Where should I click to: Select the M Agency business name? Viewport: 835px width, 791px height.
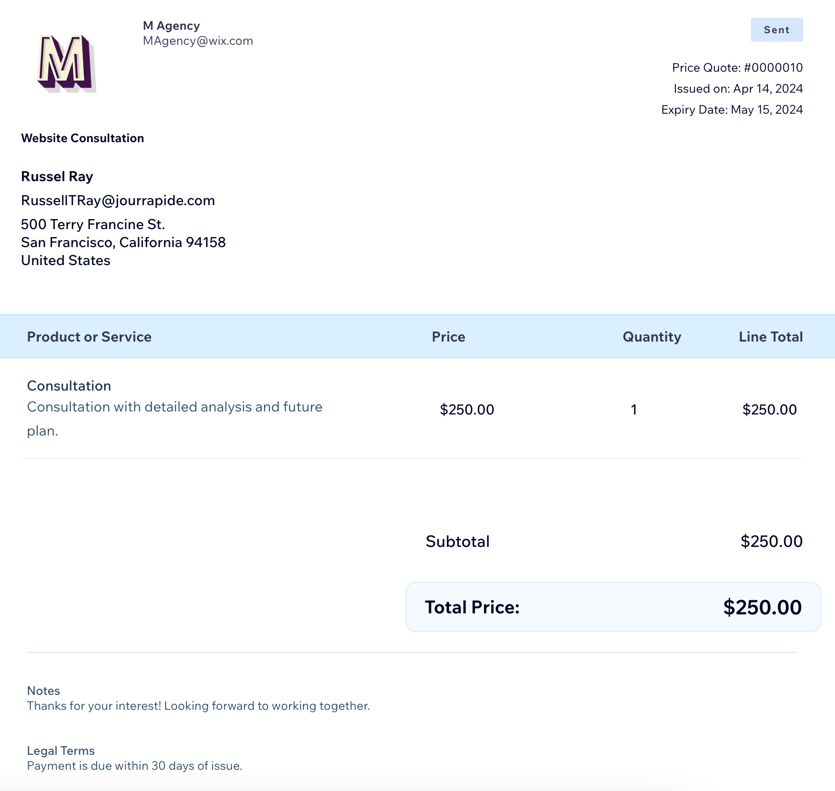[171, 26]
